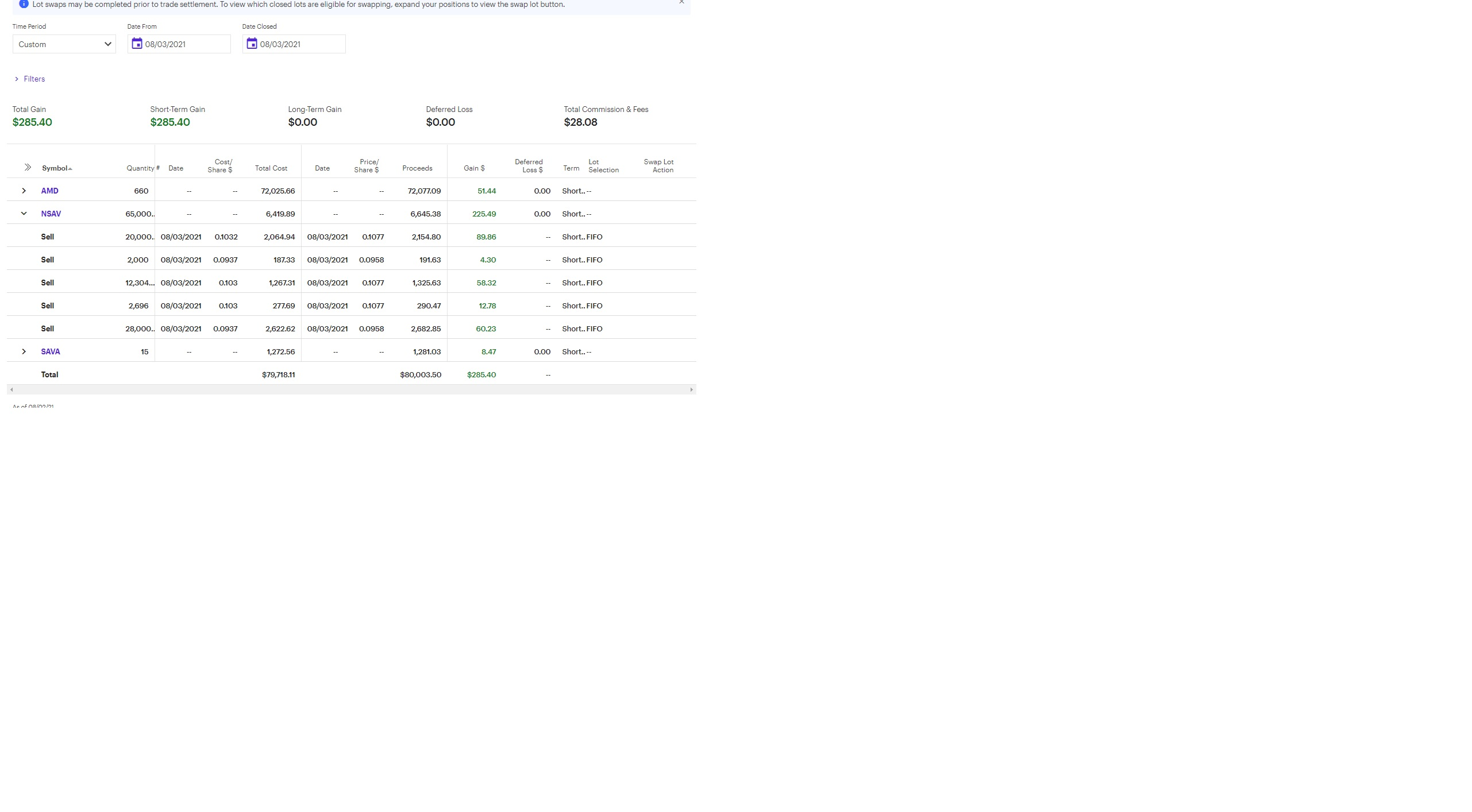Open the SAVA symbol link
The image size is (1472, 812).
pyautogui.click(x=51, y=351)
